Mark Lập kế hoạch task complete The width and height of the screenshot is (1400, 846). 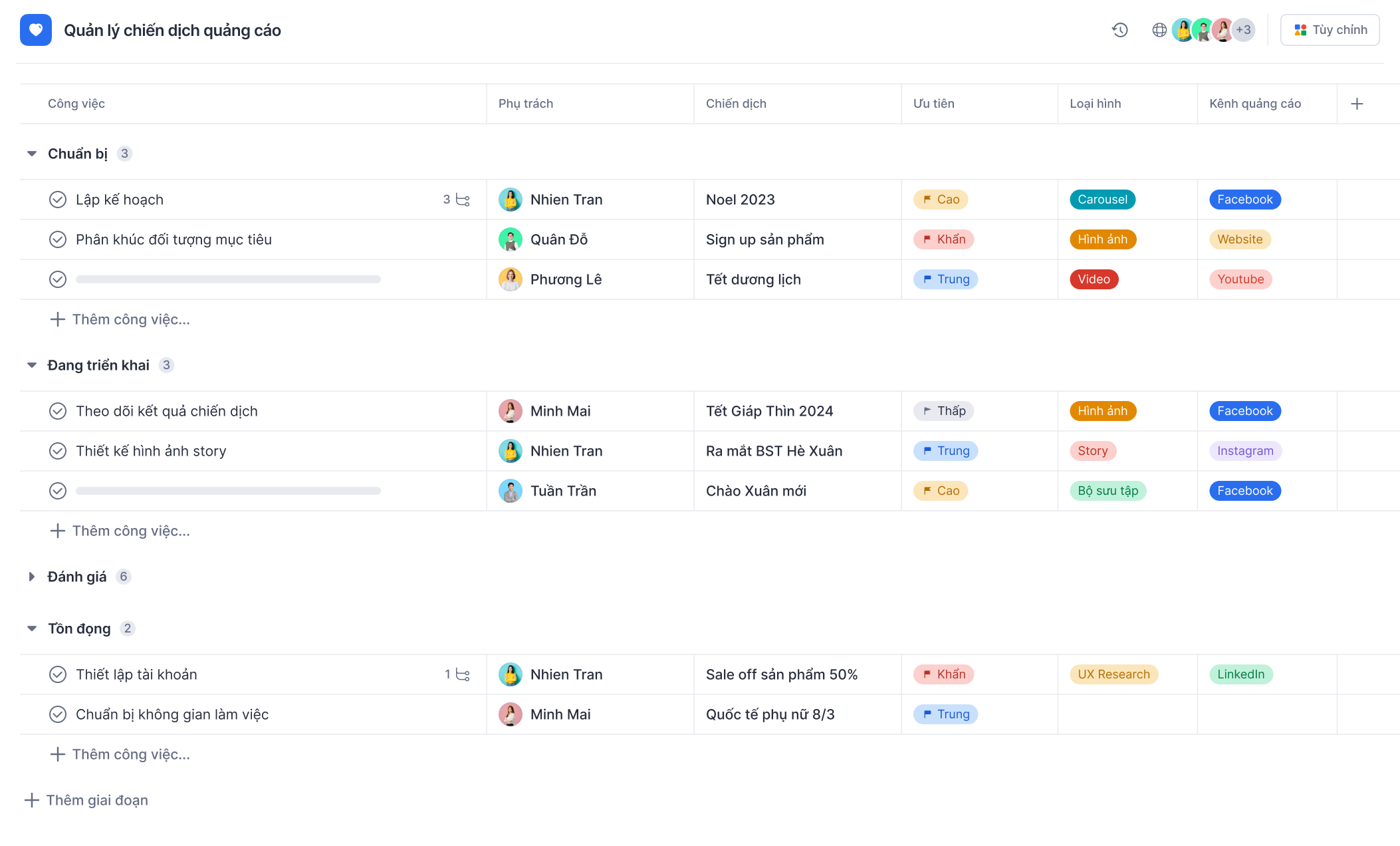(x=58, y=200)
